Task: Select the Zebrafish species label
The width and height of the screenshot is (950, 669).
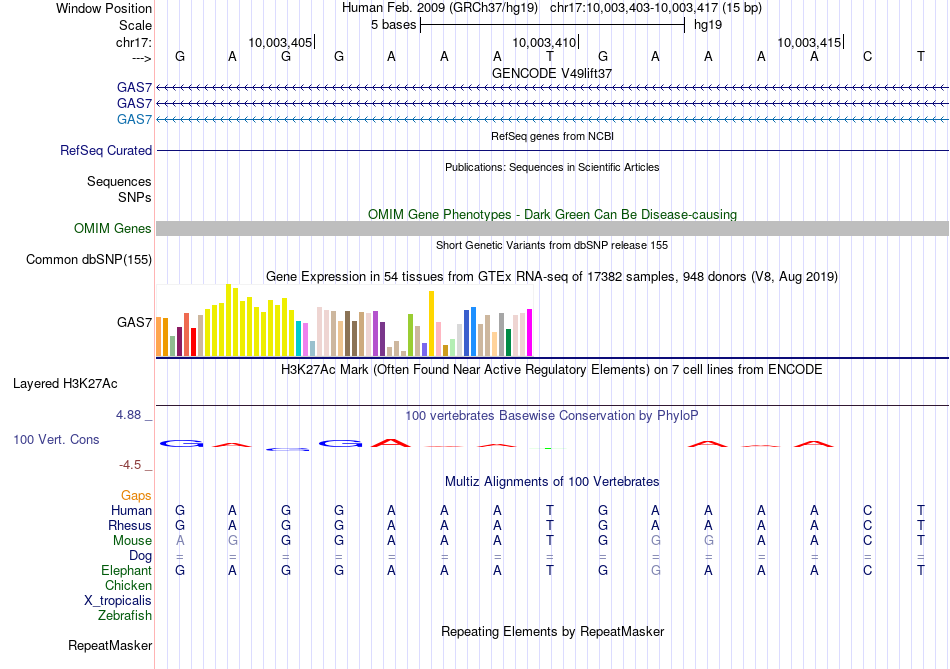Action: pyautogui.click(x=125, y=616)
